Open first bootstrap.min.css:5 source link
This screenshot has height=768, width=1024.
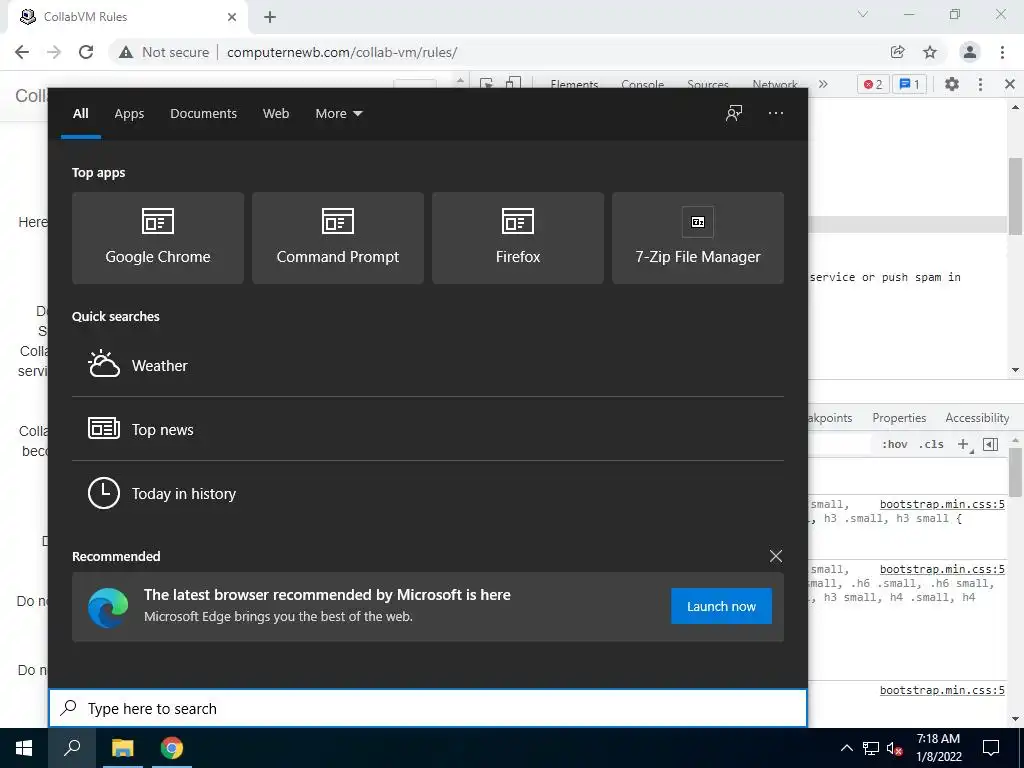point(942,504)
